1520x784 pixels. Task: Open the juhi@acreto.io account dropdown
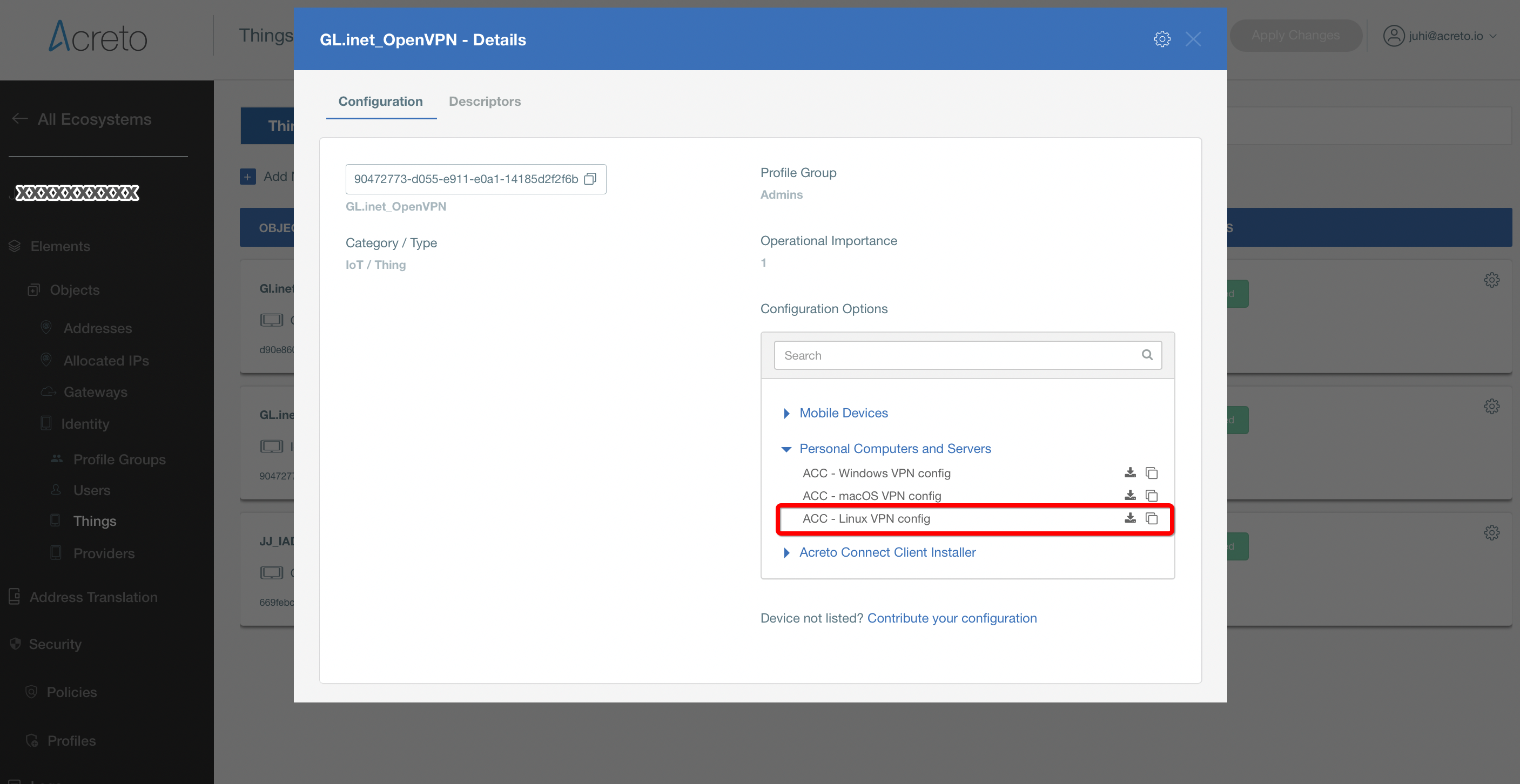[1441, 36]
